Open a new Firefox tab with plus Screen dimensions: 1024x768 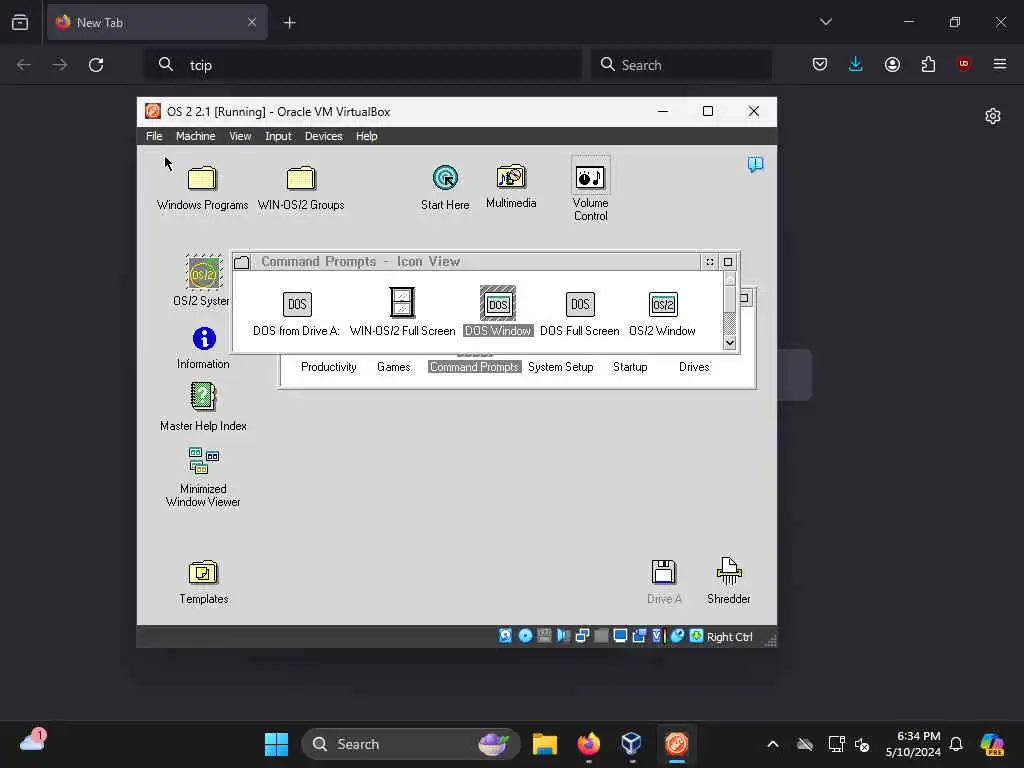pyautogui.click(x=289, y=23)
